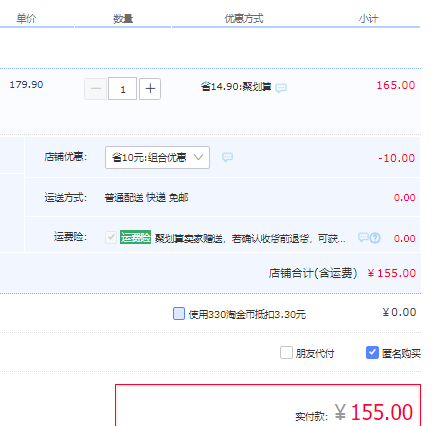
Task: Open the question mark help icon for 运费险
Action: (375, 238)
